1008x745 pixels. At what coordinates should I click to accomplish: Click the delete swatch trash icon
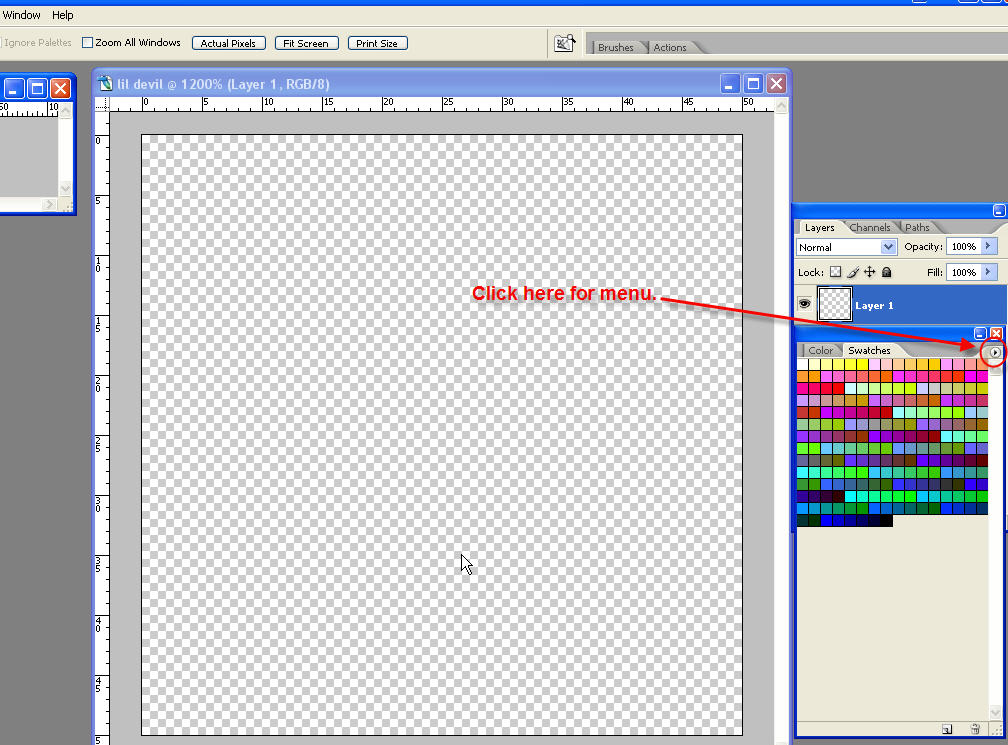pyautogui.click(x=975, y=729)
